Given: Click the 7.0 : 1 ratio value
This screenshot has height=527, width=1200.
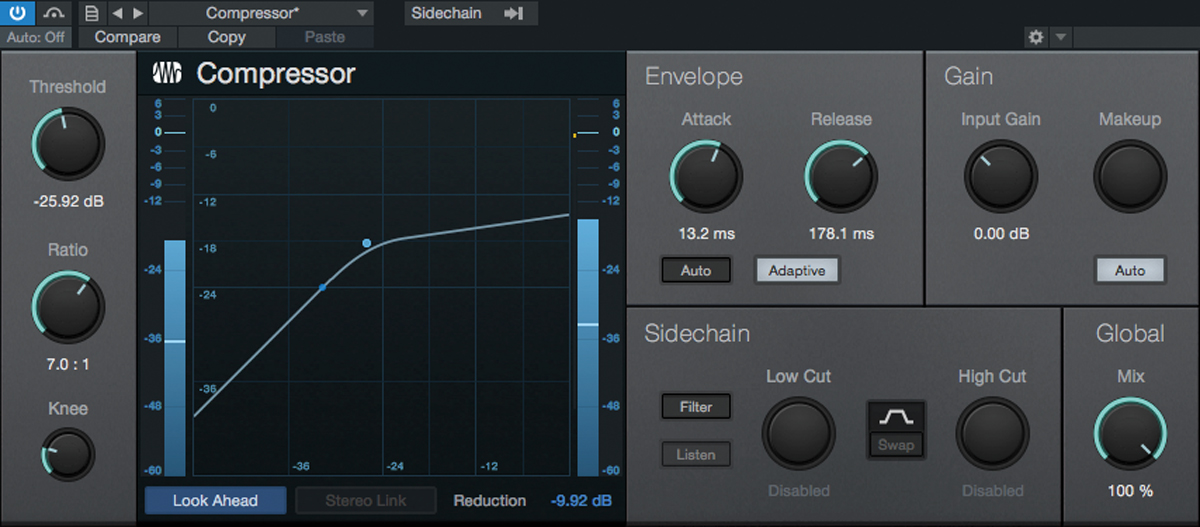Looking at the screenshot, I should click(x=68, y=364).
